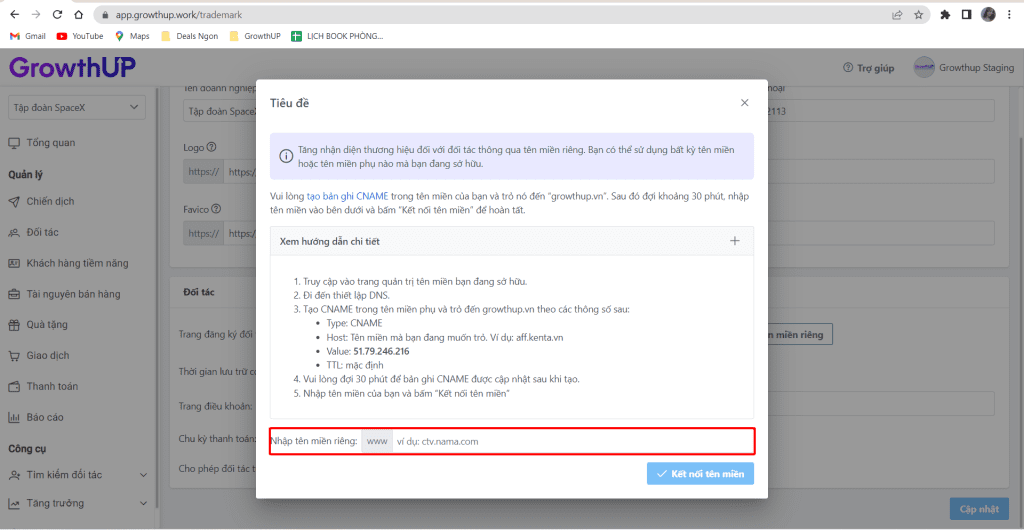Image resolution: width=1024 pixels, height=530 pixels.
Task: Bookmark this page with the star icon
Action: point(918,15)
